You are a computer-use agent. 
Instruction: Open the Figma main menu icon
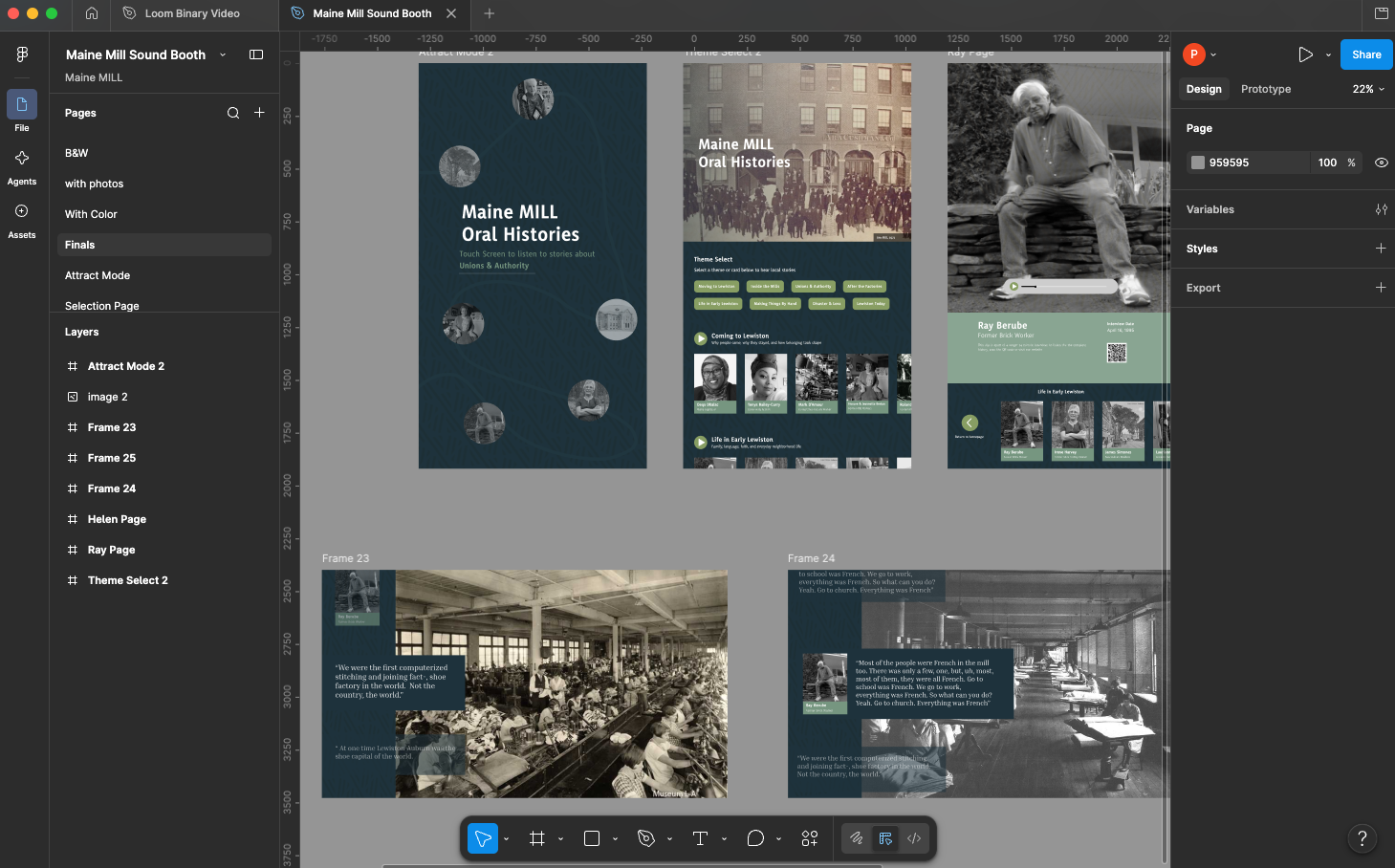coord(22,54)
